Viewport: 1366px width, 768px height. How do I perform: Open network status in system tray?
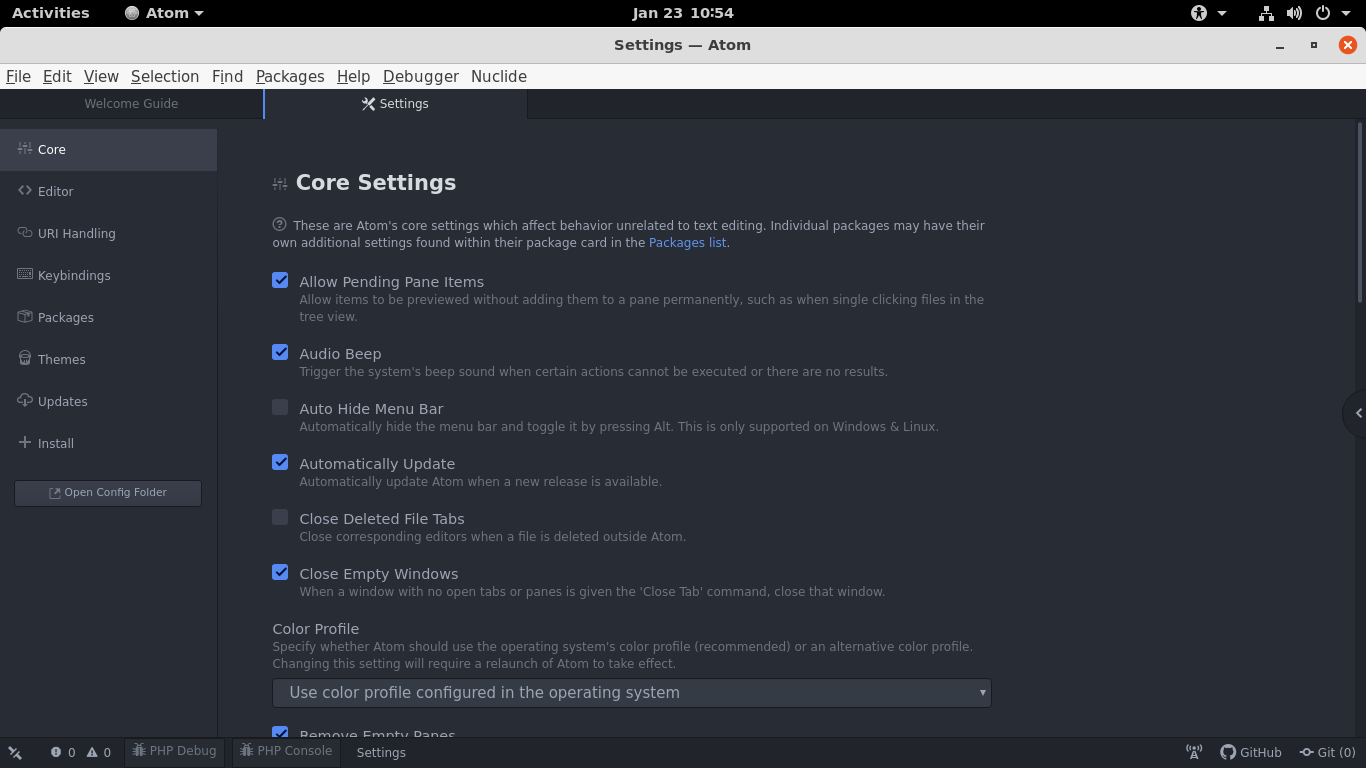pos(1266,13)
